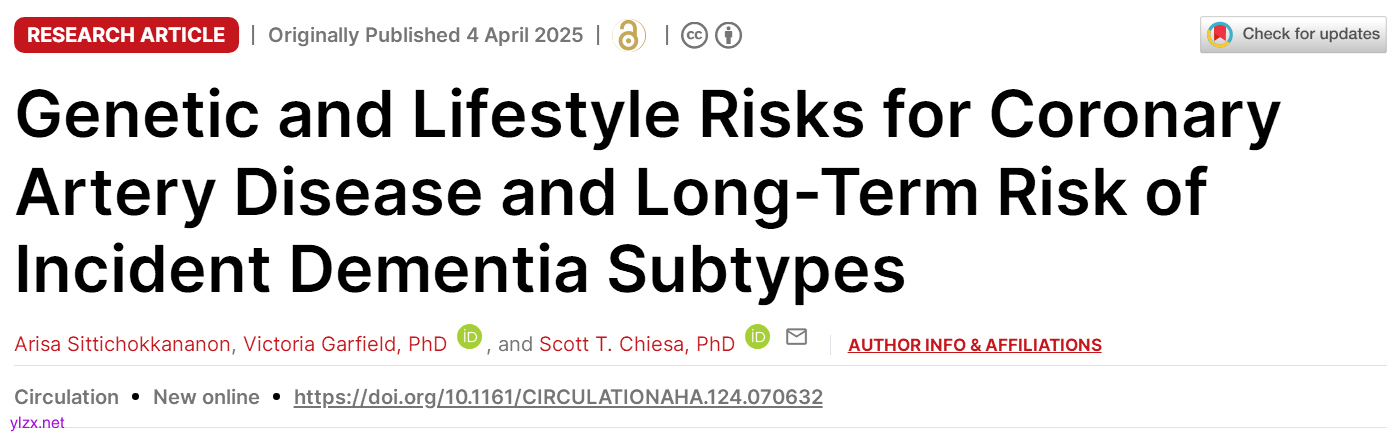This screenshot has width=1395, height=438.
Task: Click the Originally Published 4 April 2025 date
Action: click(x=425, y=35)
